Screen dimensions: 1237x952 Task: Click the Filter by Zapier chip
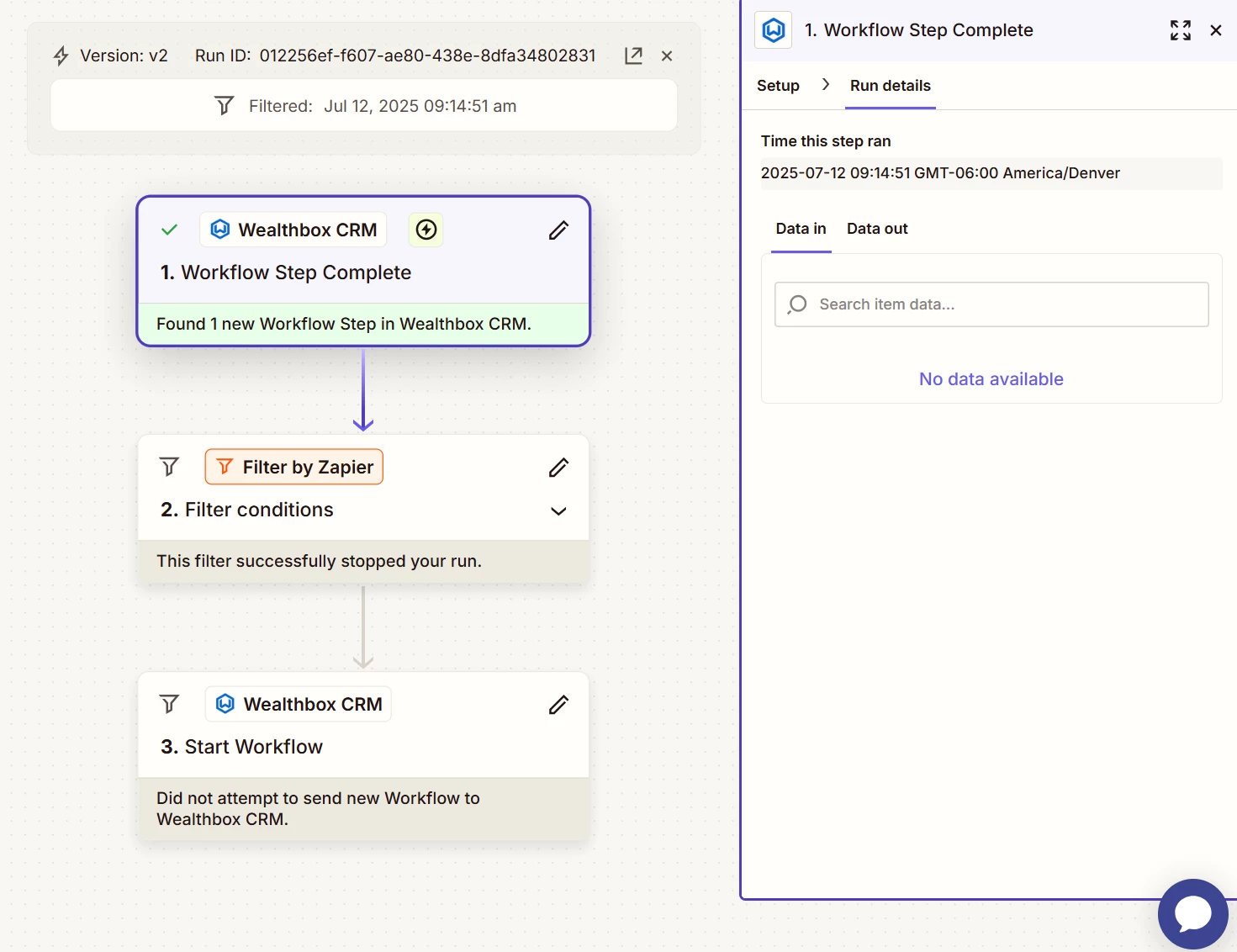(x=294, y=467)
